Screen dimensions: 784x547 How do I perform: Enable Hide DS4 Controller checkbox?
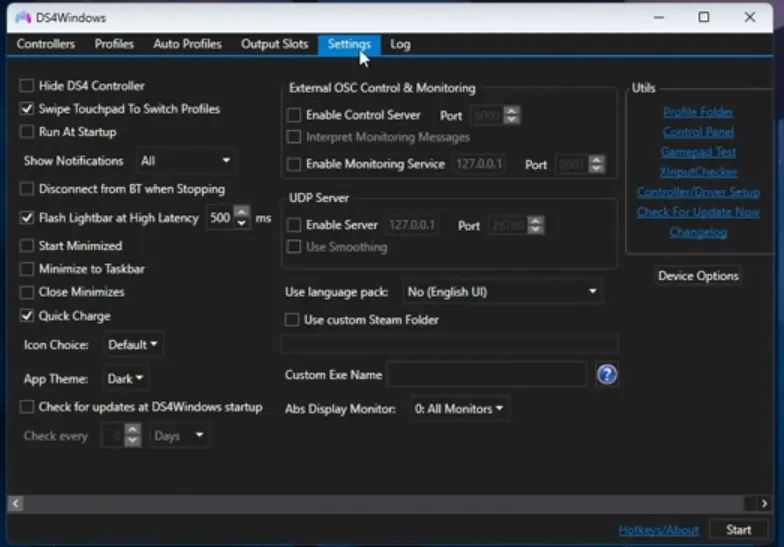27,86
